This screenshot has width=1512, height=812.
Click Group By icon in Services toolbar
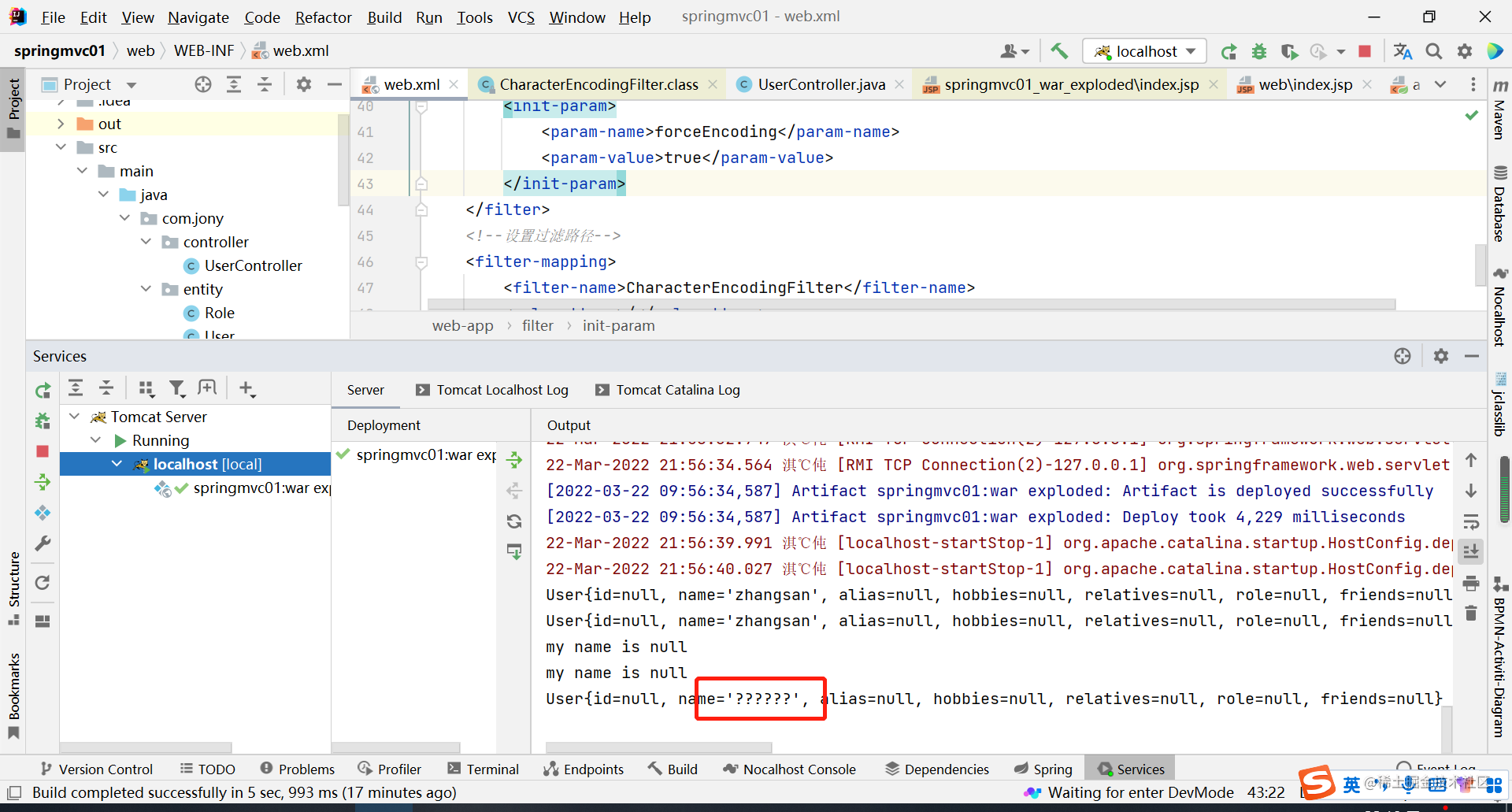146,388
